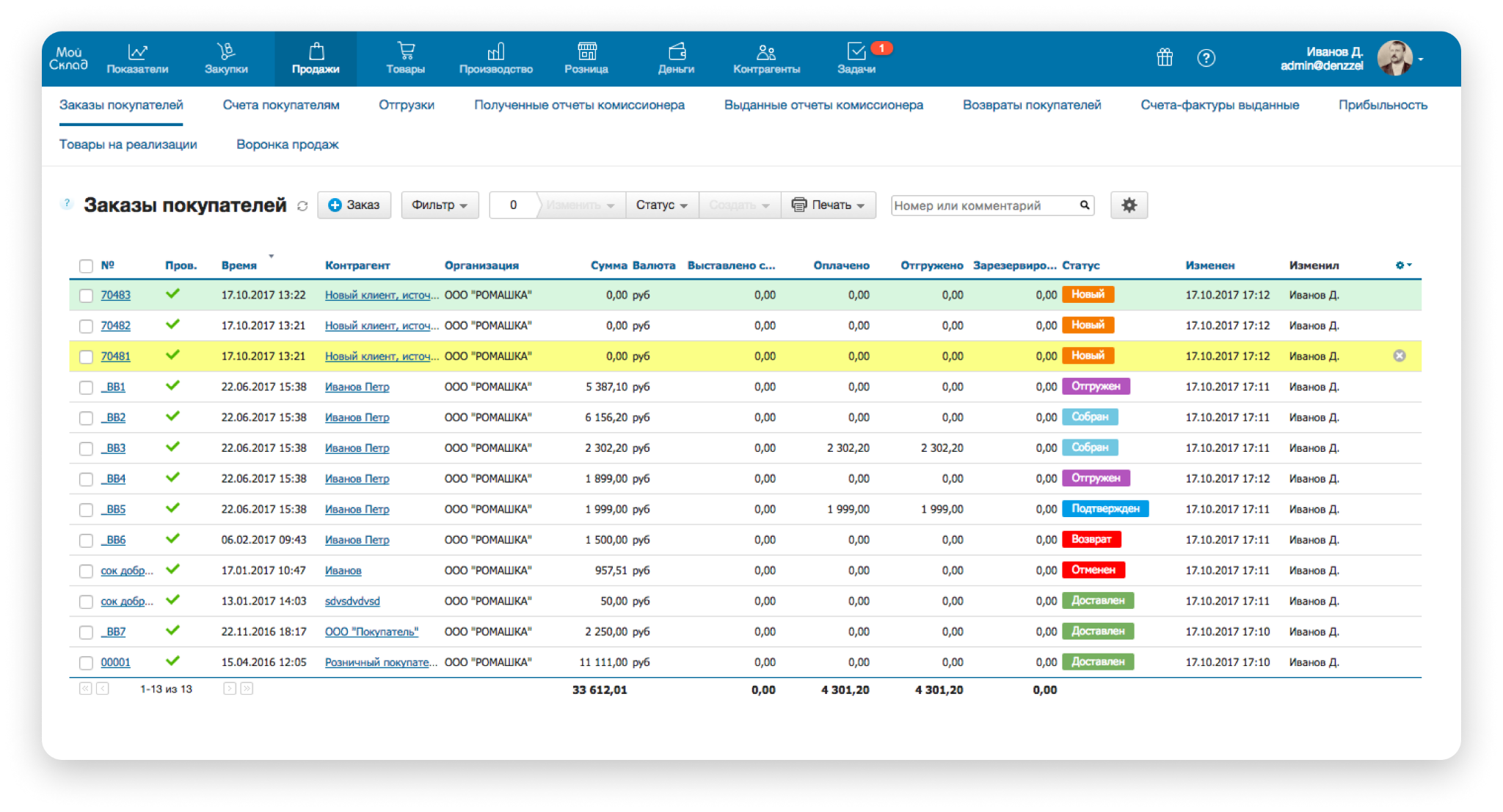The image size is (1503, 812).
Task: Click the red Возврат status badge
Action: pyautogui.click(x=1091, y=539)
